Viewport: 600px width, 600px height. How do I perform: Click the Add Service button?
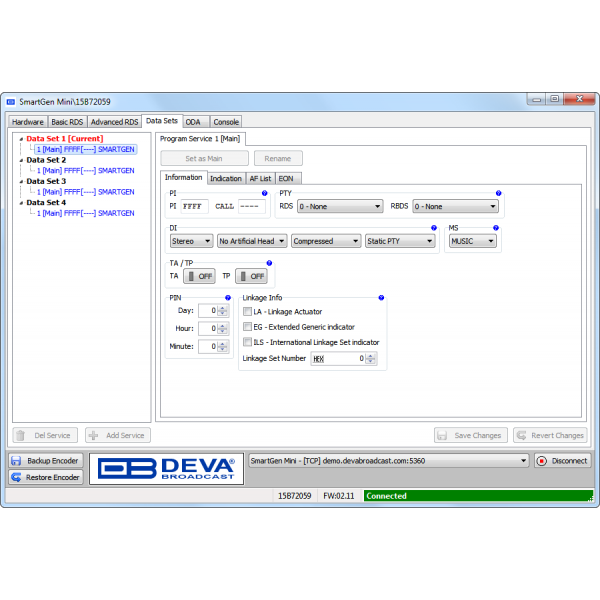pyautogui.click(x=118, y=435)
